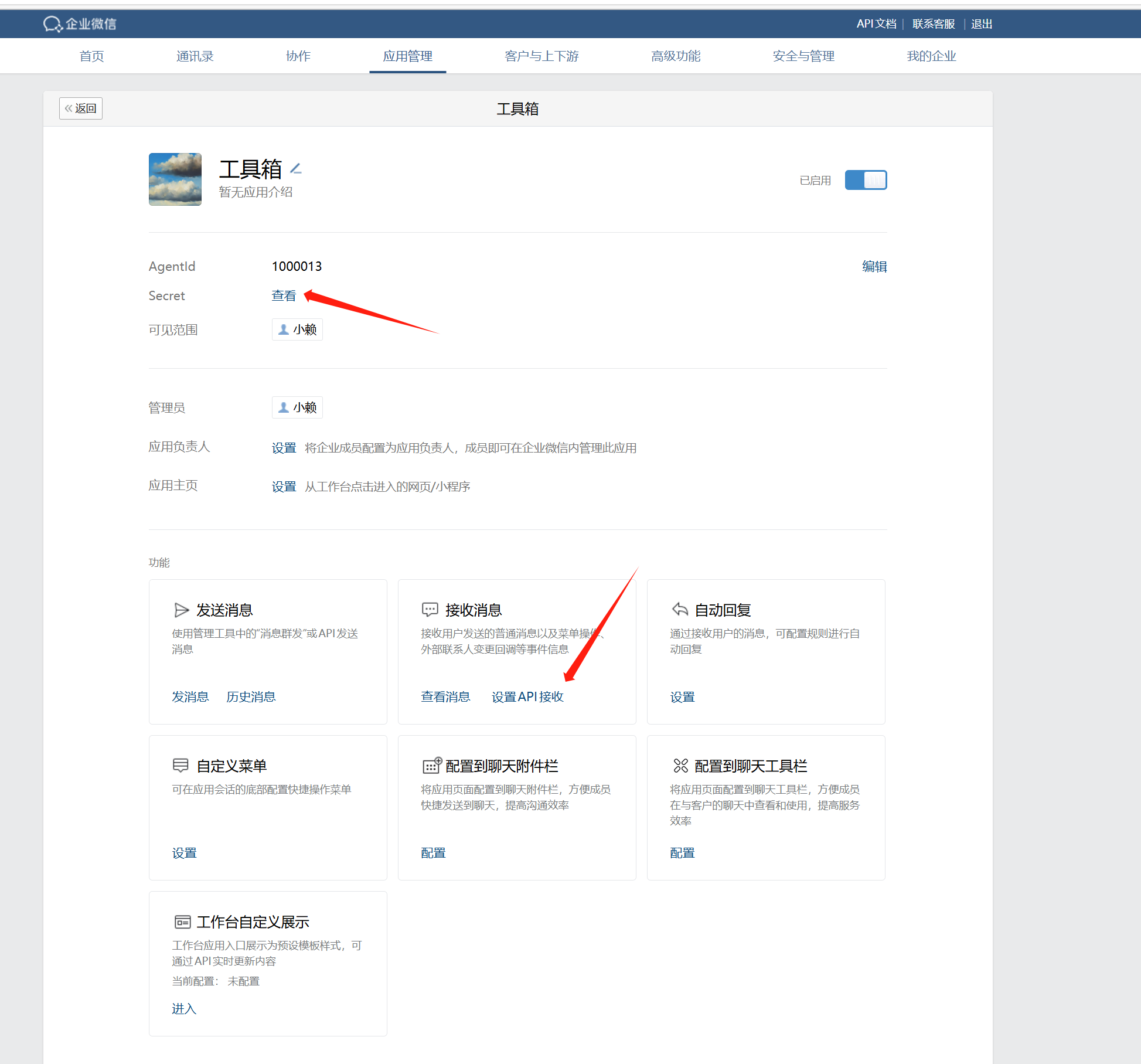Screen dimensions: 1141x1064
Task: Click 查看 link next to Secret
Action: pyautogui.click(x=284, y=296)
